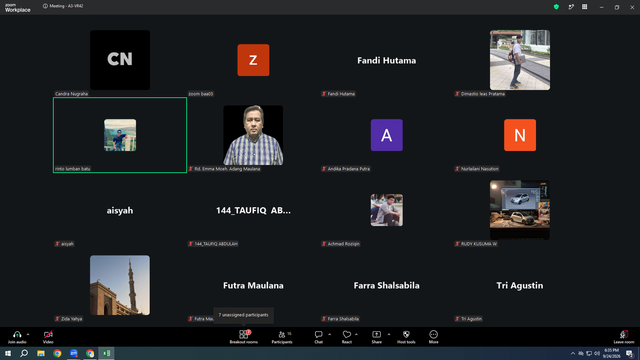
Task: Select the Farra Shalsabila participant tile
Action: 387,285
